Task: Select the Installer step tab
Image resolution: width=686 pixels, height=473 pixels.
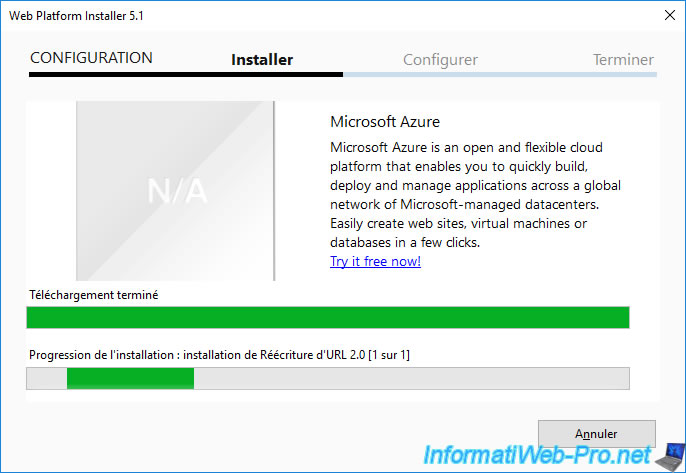Action: [x=262, y=60]
